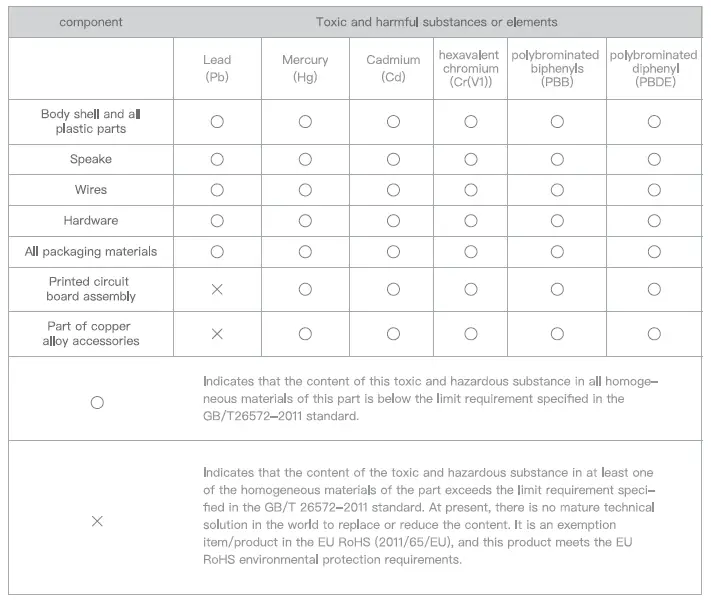Click the Lead circle in the Hardware row
This screenshot has height=602, width=711.
(217, 220)
